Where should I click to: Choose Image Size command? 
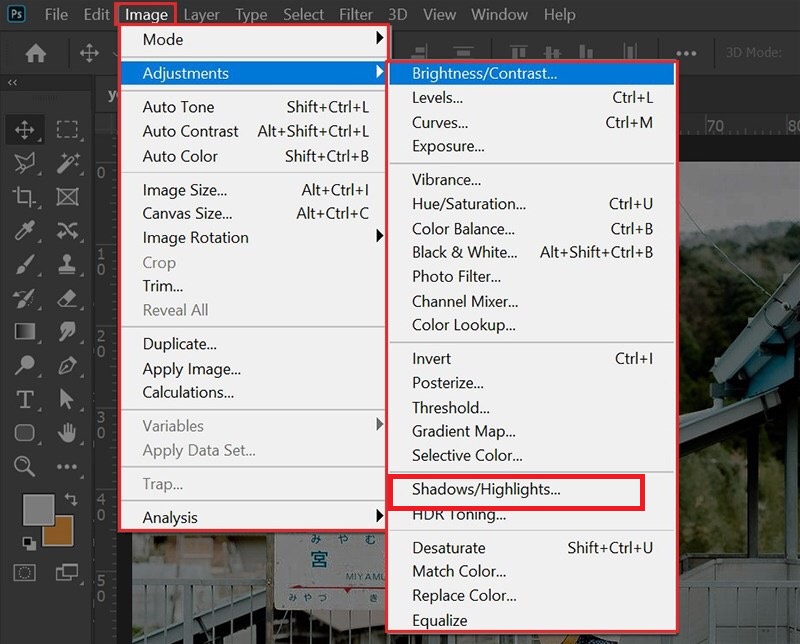pyautogui.click(x=254, y=190)
